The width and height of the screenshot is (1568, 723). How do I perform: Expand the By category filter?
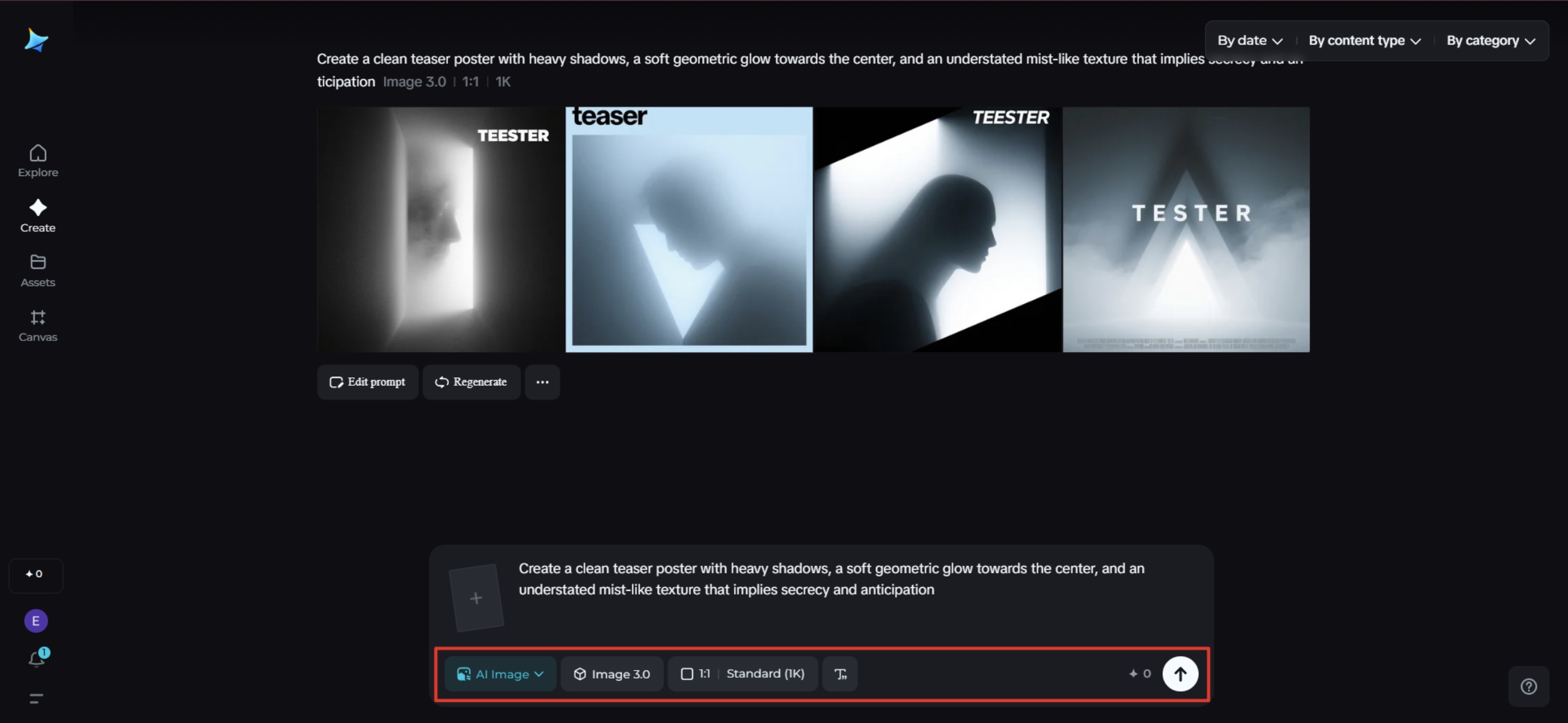click(x=1490, y=41)
